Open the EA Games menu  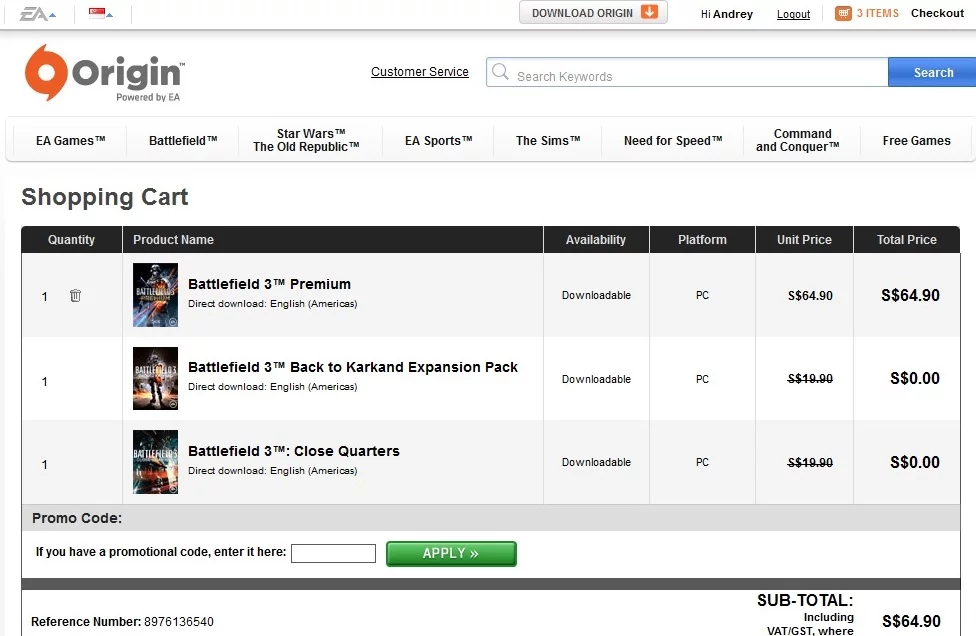point(70,141)
